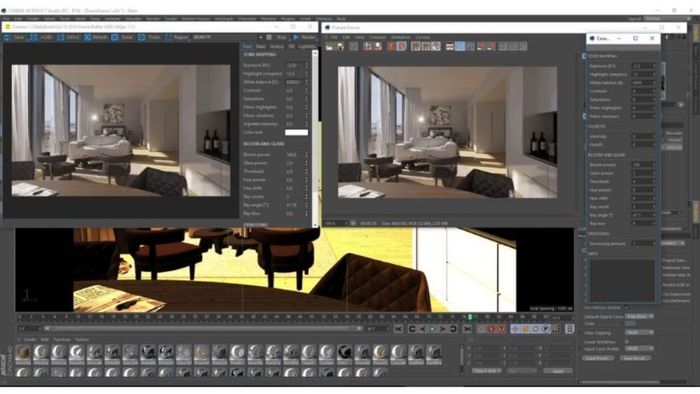This screenshot has height=394, width=700.
Task: Toggle the Tone Mapping section checkbox in Corona window
Action: (x=584, y=56)
